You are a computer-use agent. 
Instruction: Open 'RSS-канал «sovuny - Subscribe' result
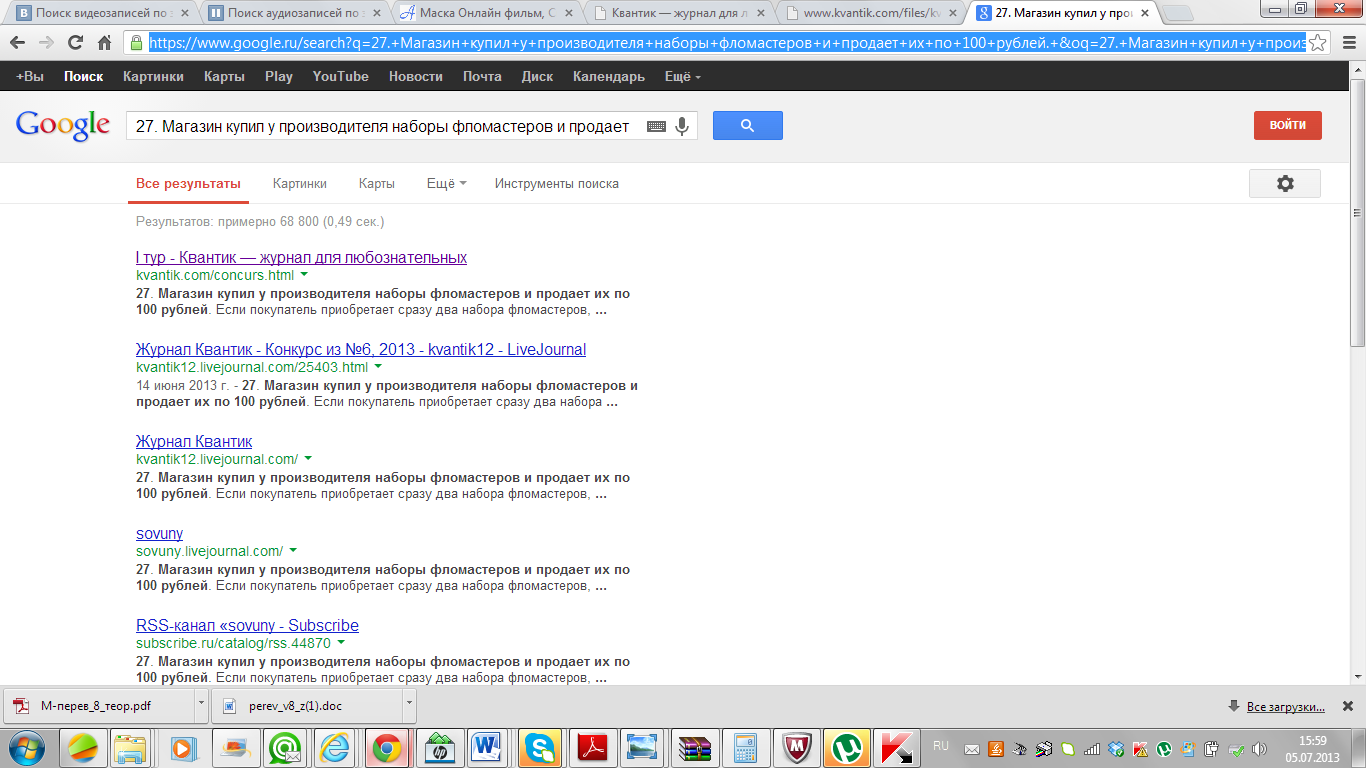(x=247, y=626)
